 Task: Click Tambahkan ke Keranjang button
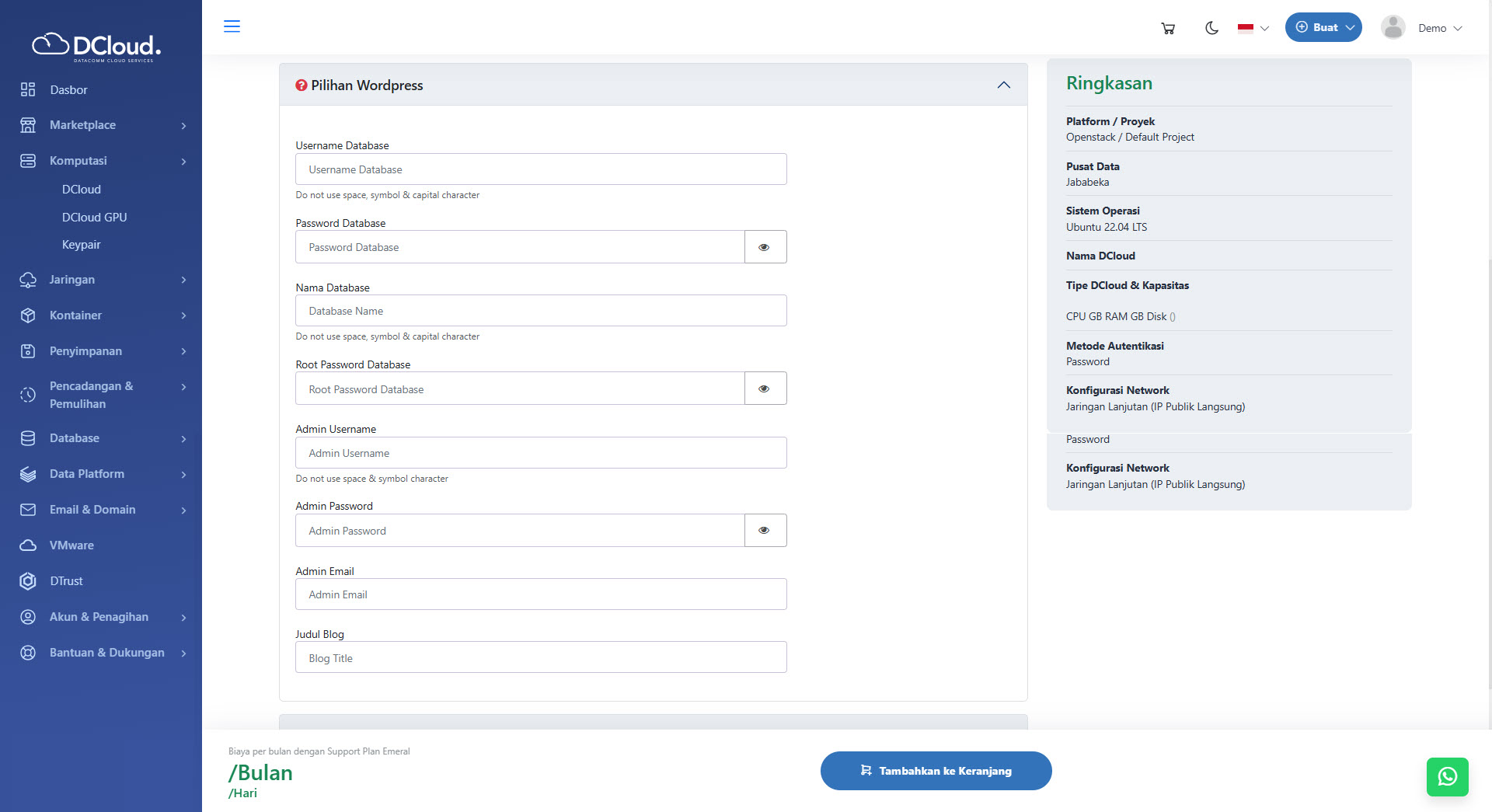click(936, 771)
